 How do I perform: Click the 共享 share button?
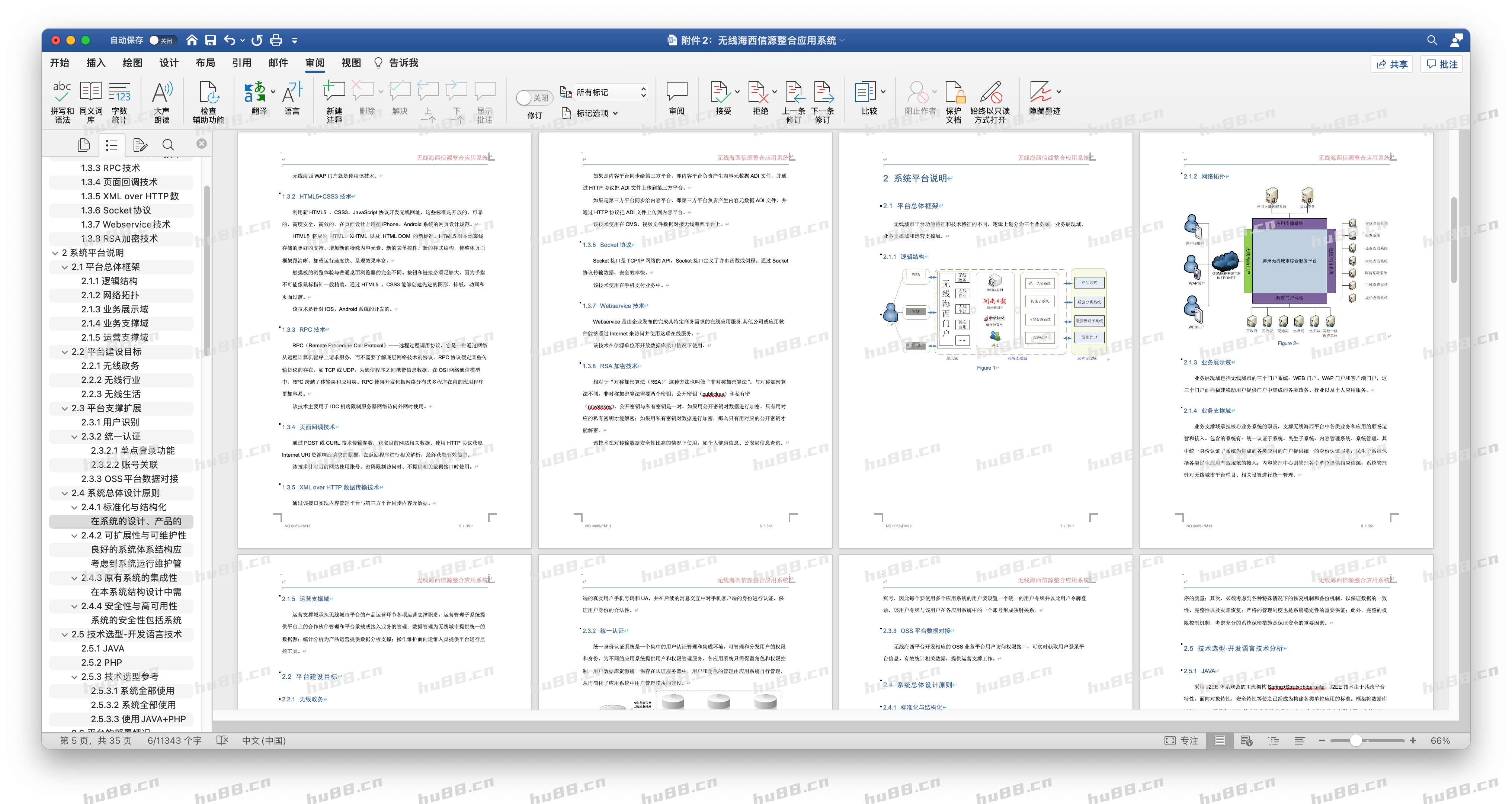tap(1392, 64)
